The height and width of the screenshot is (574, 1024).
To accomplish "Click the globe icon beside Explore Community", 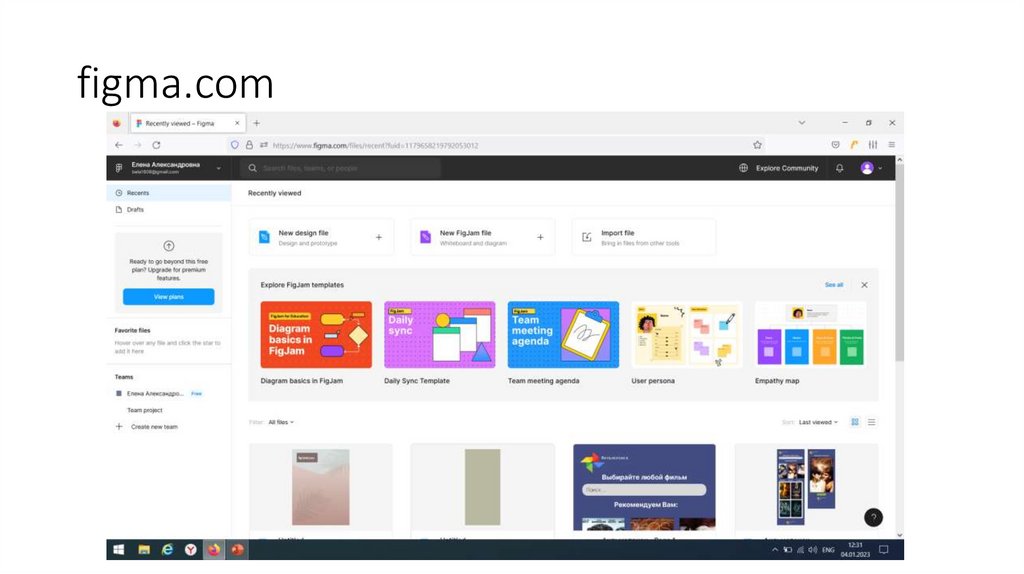I will coord(743,168).
